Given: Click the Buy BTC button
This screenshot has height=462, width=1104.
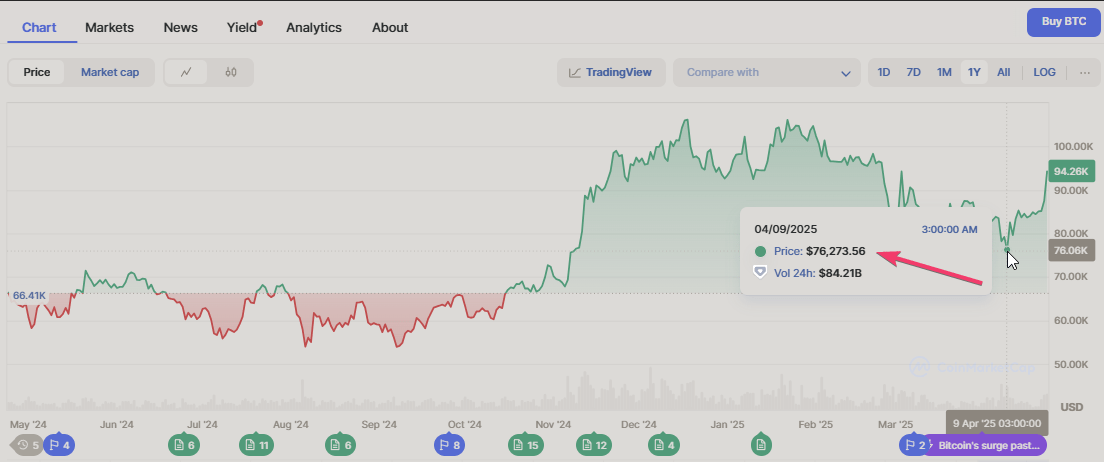Looking at the screenshot, I should (x=1063, y=22).
